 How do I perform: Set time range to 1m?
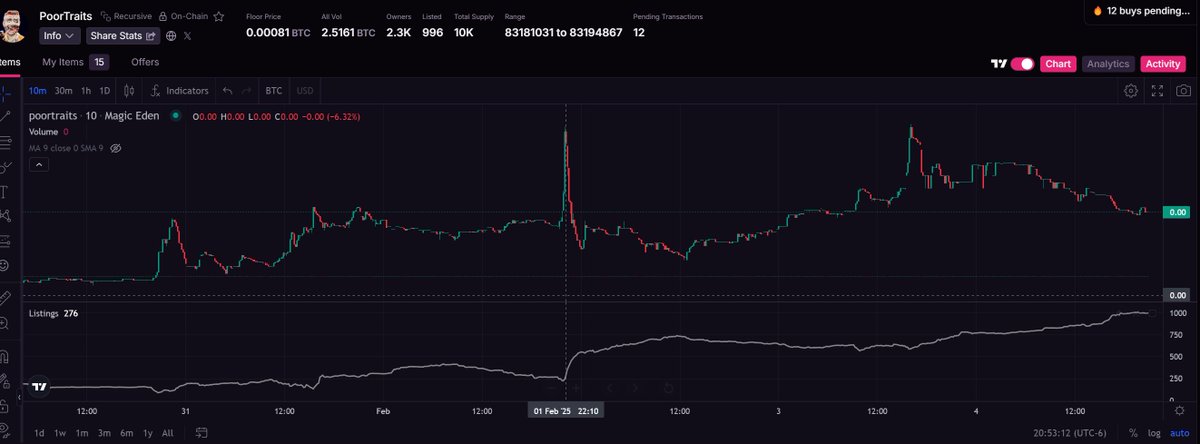[82, 433]
